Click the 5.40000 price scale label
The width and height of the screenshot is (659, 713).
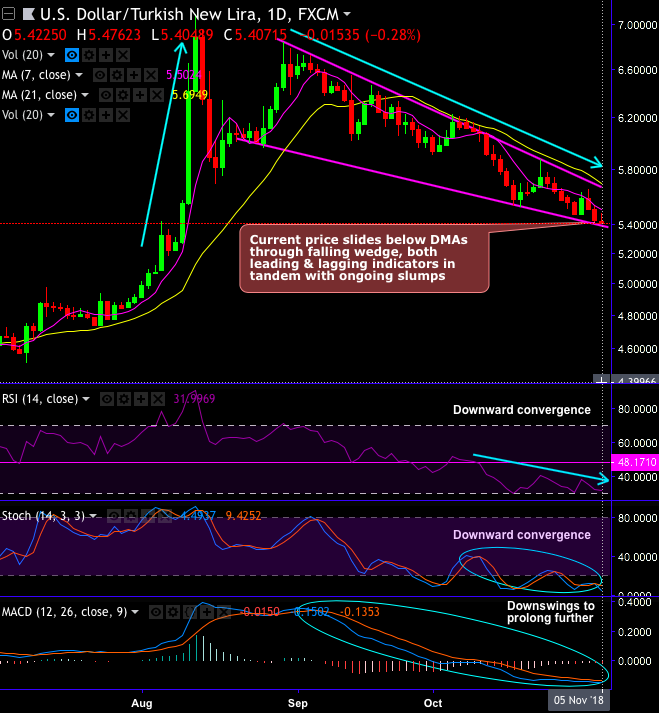[x=637, y=225]
